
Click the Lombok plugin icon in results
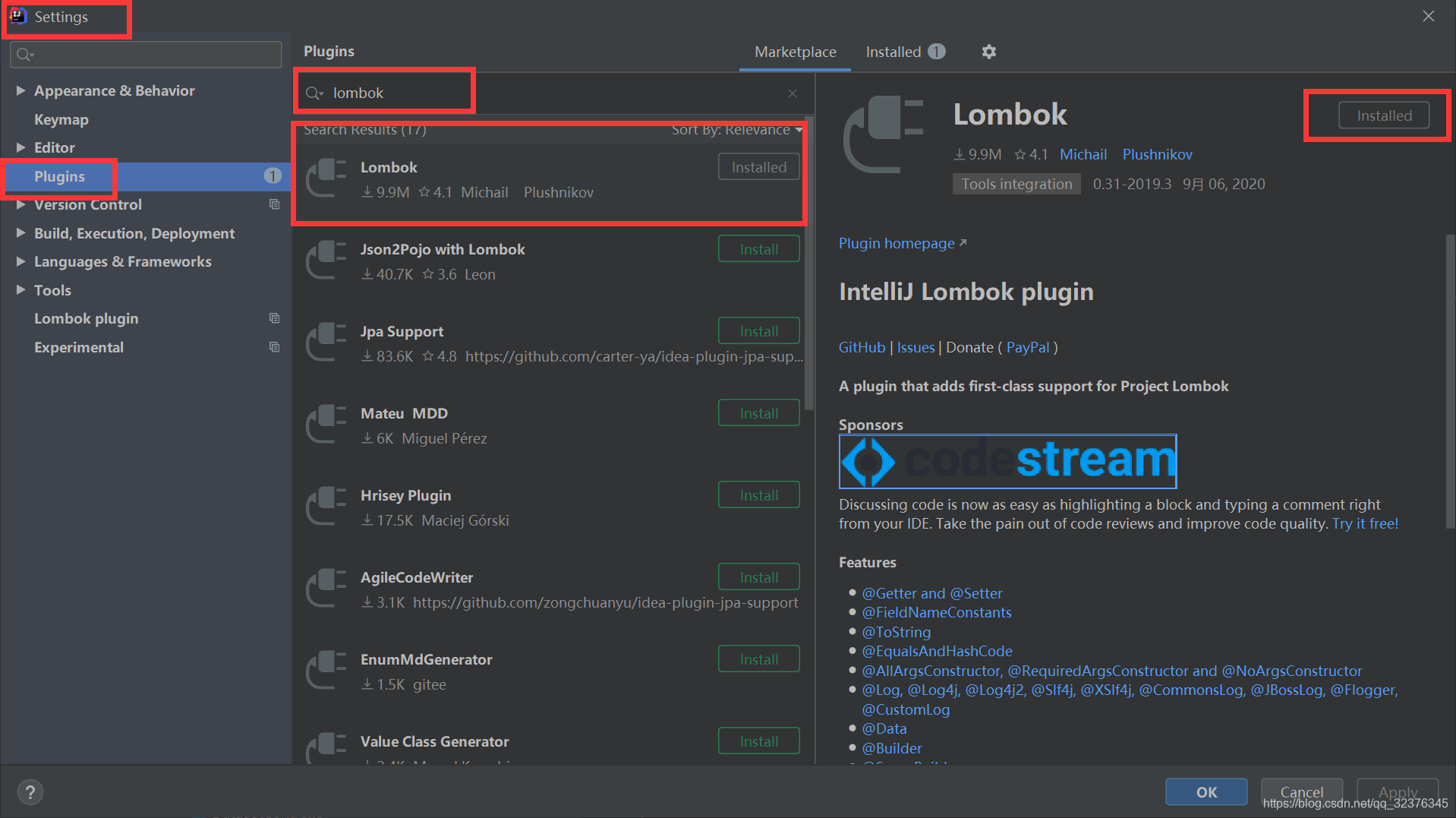[x=326, y=178]
